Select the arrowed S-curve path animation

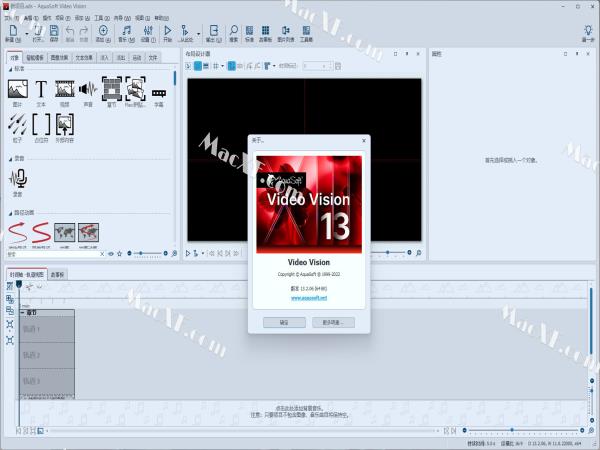pyautogui.click(x=18, y=233)
